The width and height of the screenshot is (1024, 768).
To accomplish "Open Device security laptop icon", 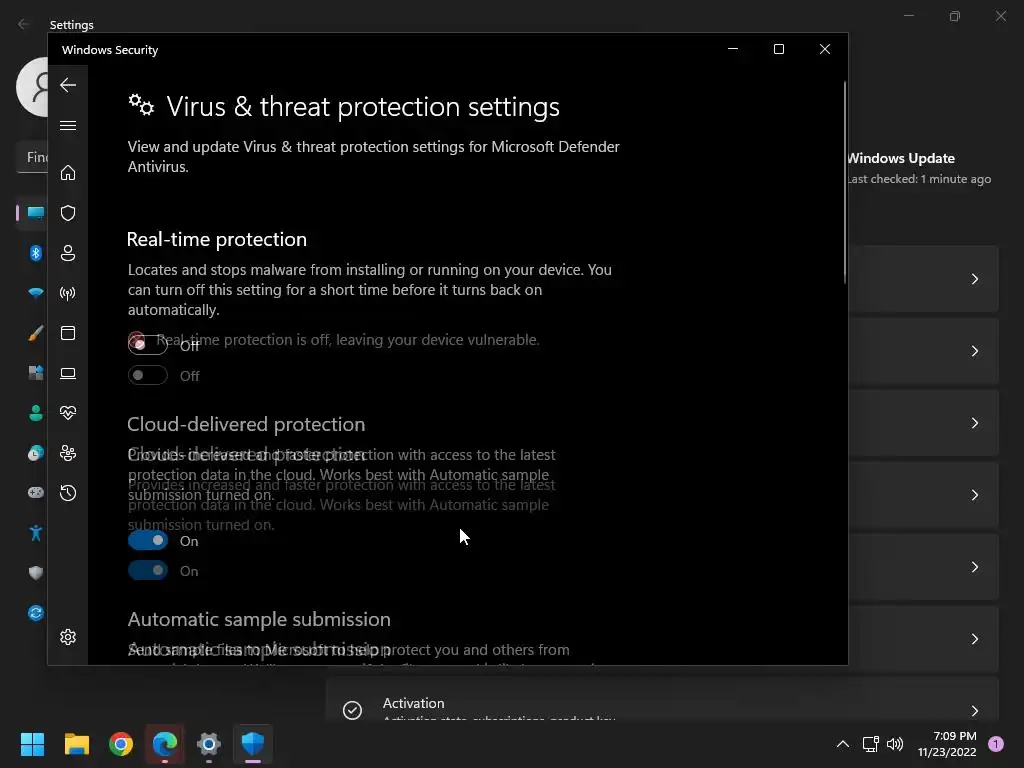I will click(x=68, y=373).
